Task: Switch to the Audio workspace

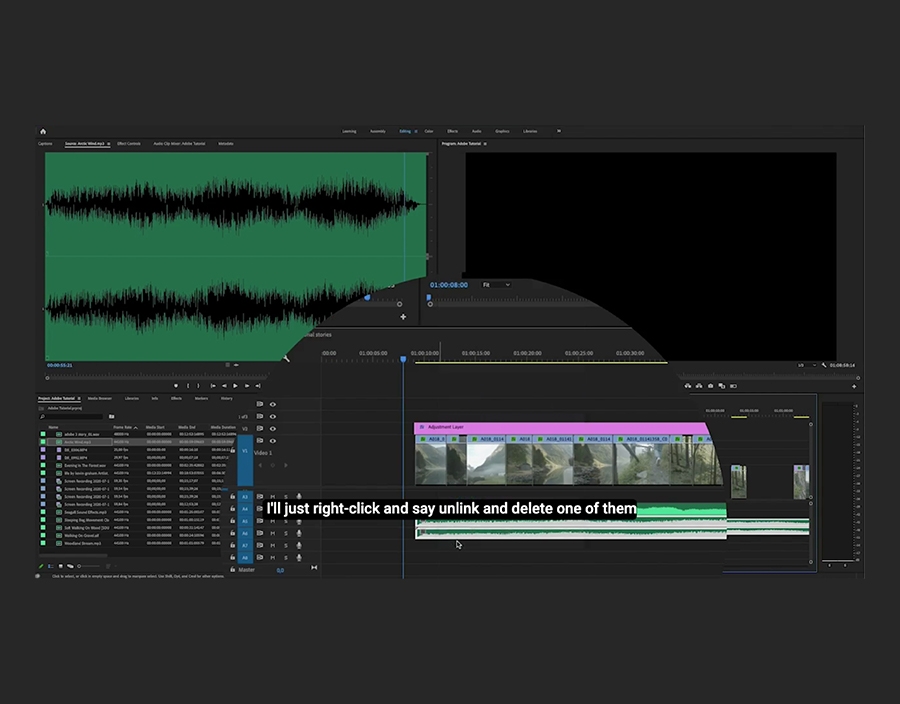Action: click(x=476, y=131)
